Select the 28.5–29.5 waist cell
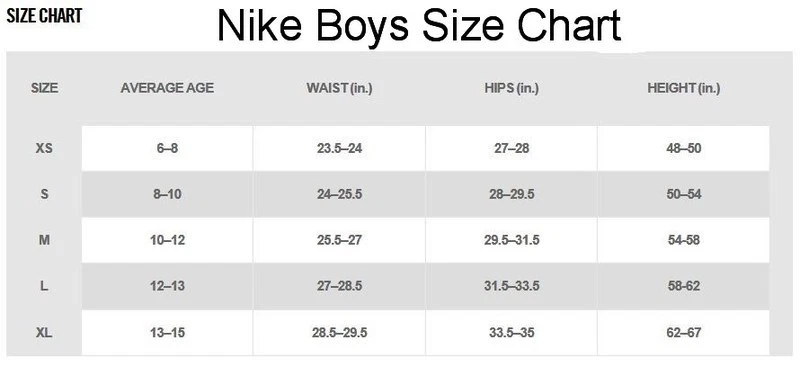 (x=339, y=333)
